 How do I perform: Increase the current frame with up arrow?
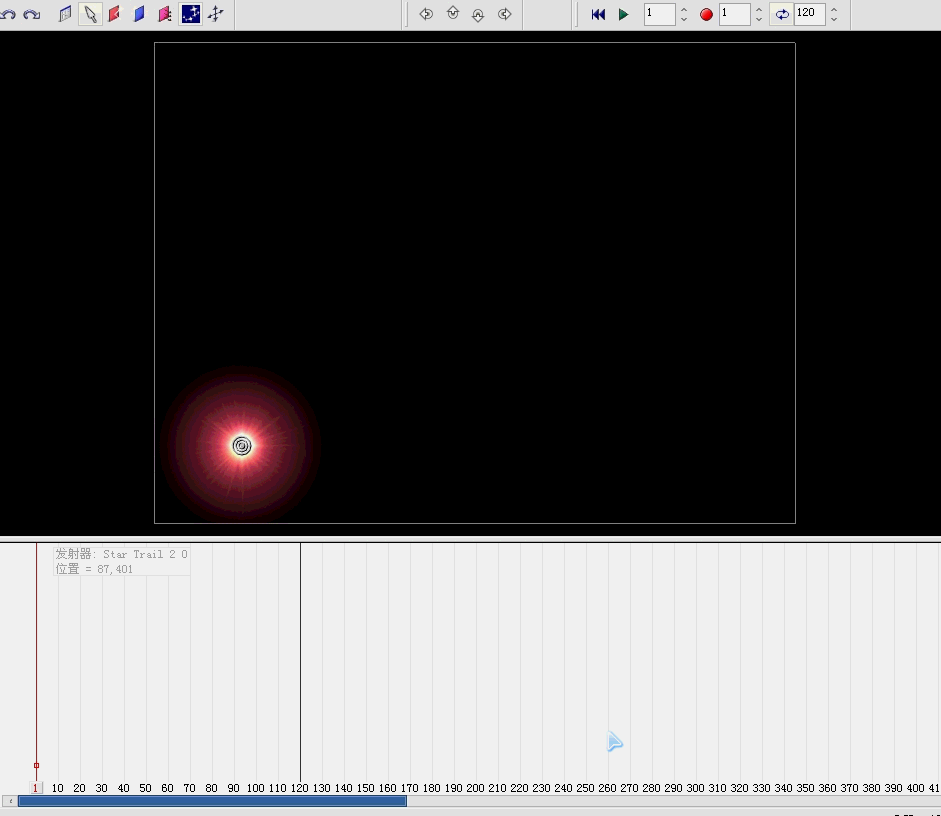point(684,9)
